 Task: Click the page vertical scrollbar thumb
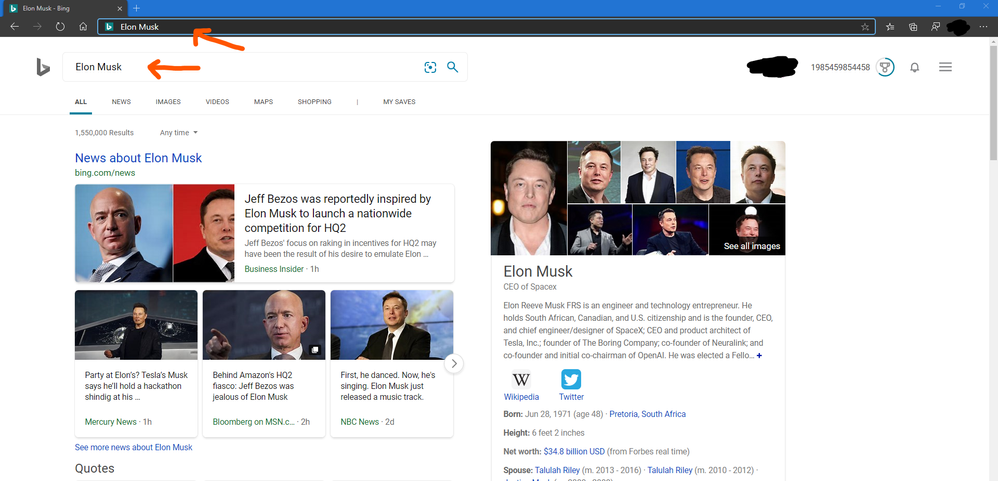coord(994,101)
